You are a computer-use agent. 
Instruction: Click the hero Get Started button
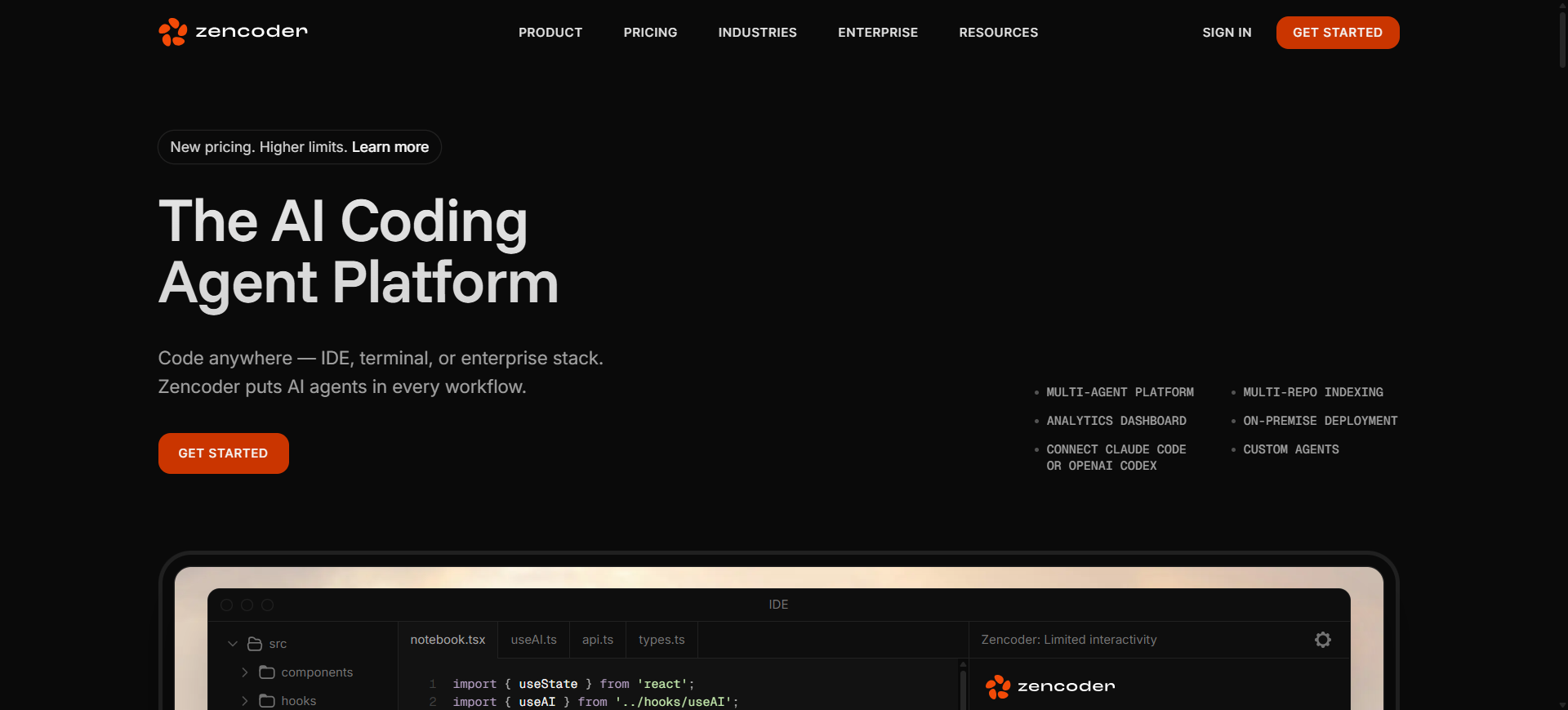[x=223, y=453]
